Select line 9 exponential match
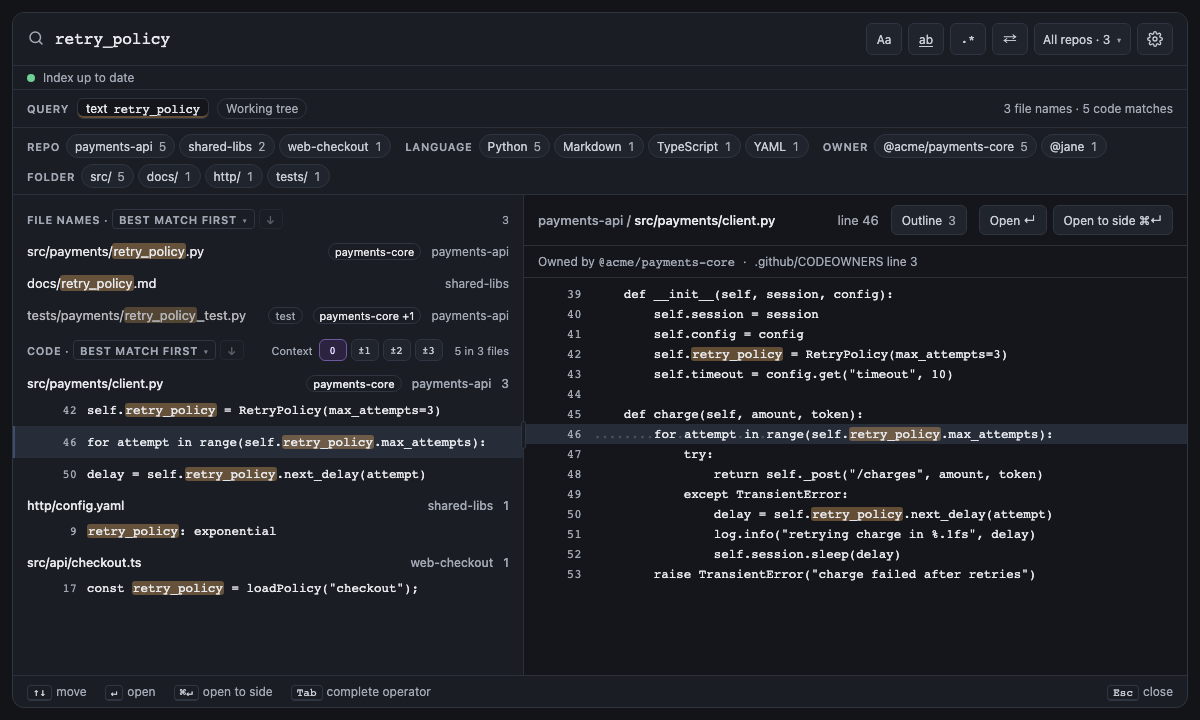The image size is (1200, 720). click(268, 531)
